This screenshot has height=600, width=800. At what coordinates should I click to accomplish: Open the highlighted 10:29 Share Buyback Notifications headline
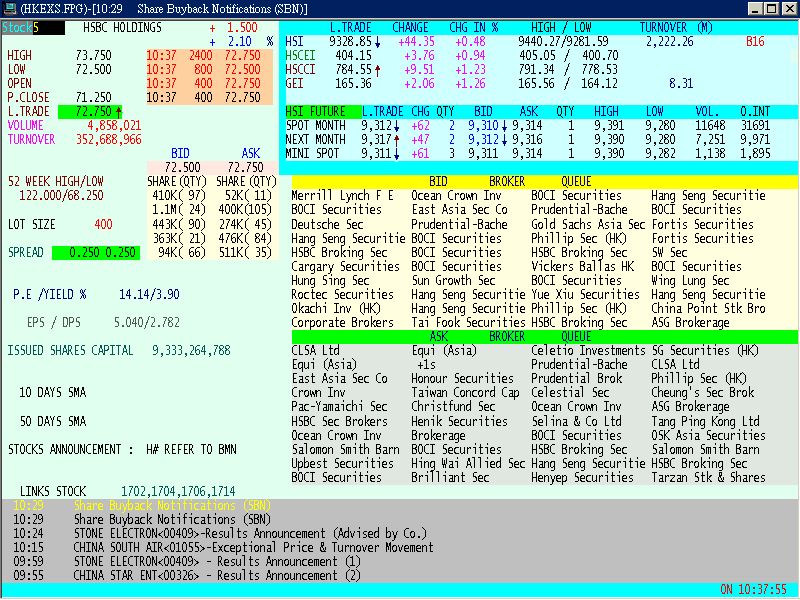(142, 506)
